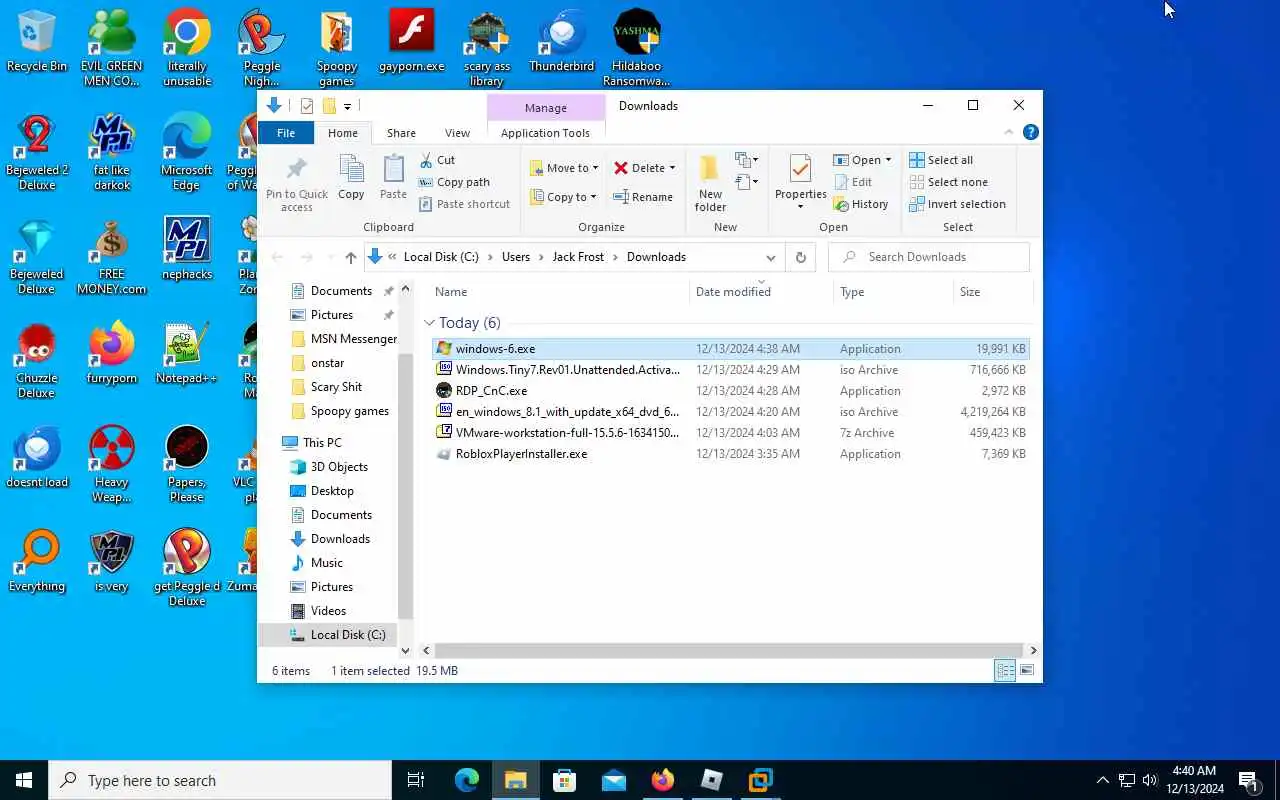Select Music in the navigation pane

[316, 563]
